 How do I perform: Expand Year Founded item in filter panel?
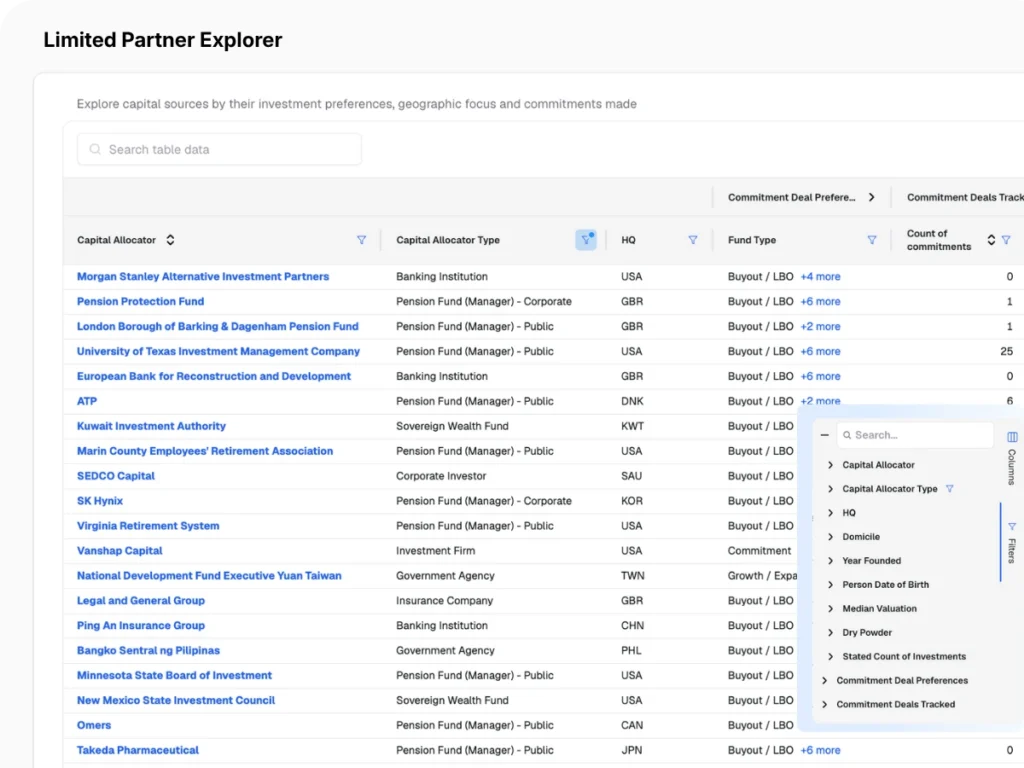tap(830, 560)
